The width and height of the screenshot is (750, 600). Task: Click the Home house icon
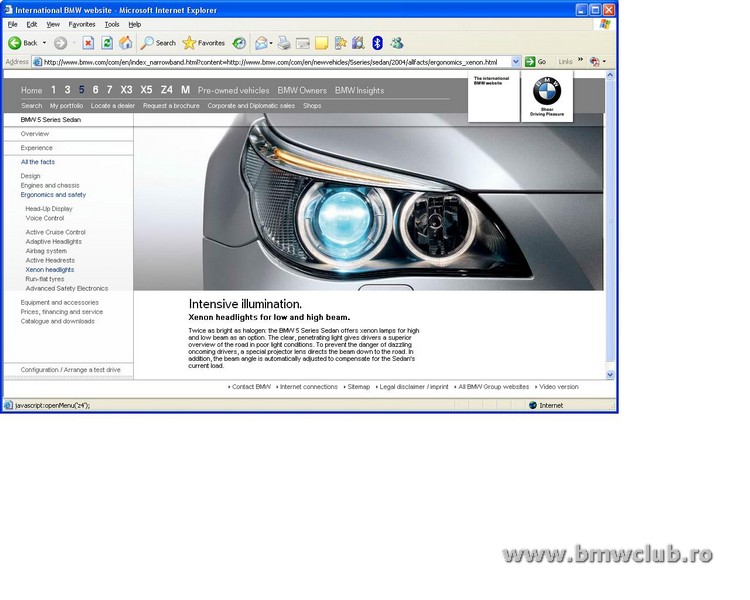[x=125, y=43]
